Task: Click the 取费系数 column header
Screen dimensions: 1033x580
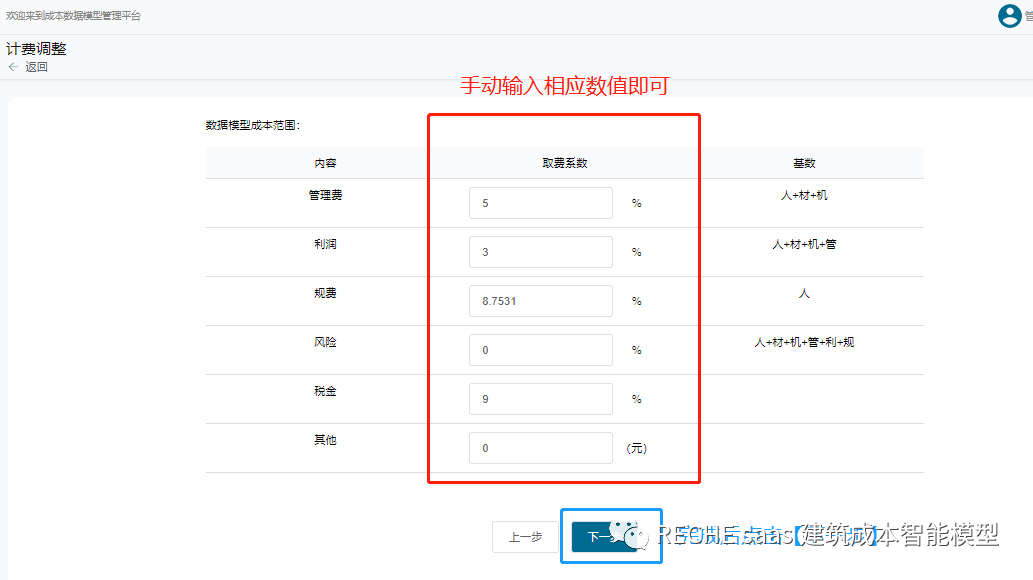Action: [x=564, y=163]
